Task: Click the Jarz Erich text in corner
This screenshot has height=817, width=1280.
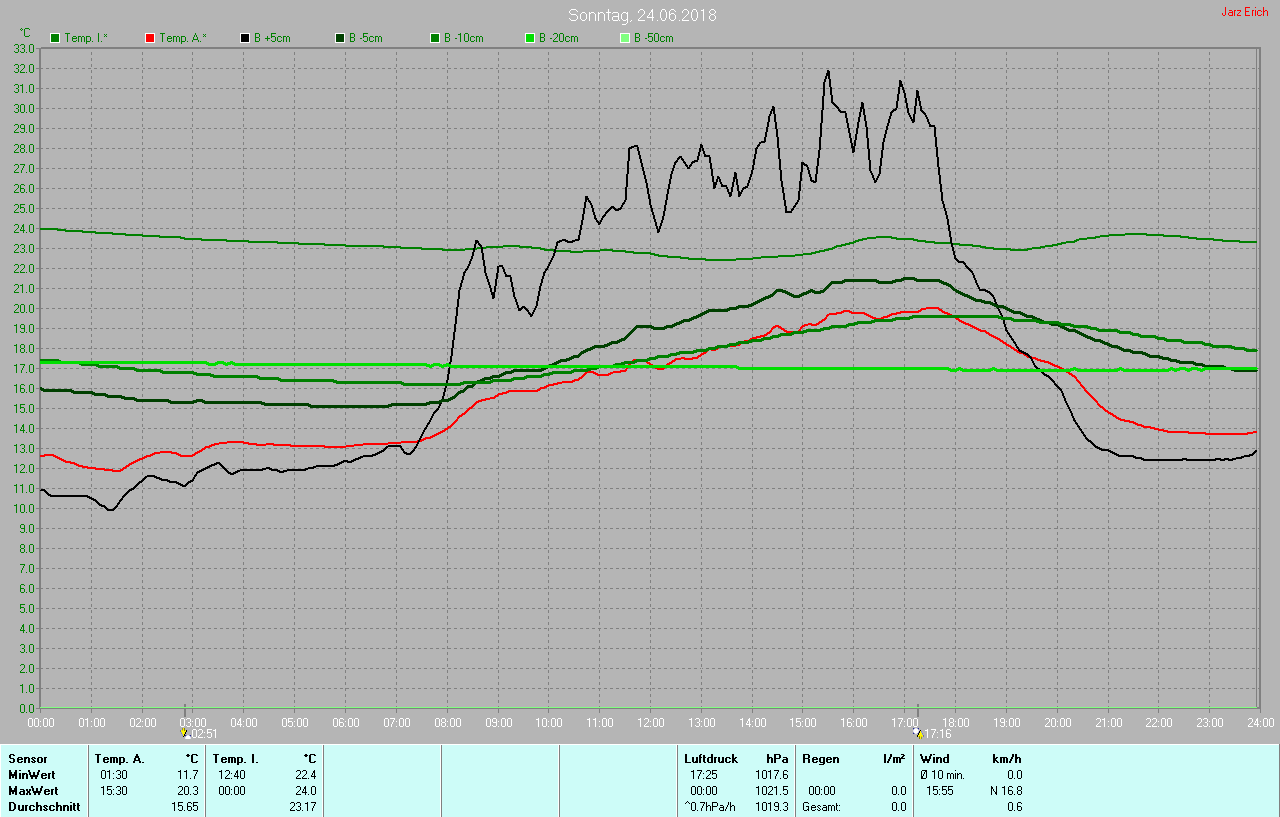Action: pos(1244,12)
